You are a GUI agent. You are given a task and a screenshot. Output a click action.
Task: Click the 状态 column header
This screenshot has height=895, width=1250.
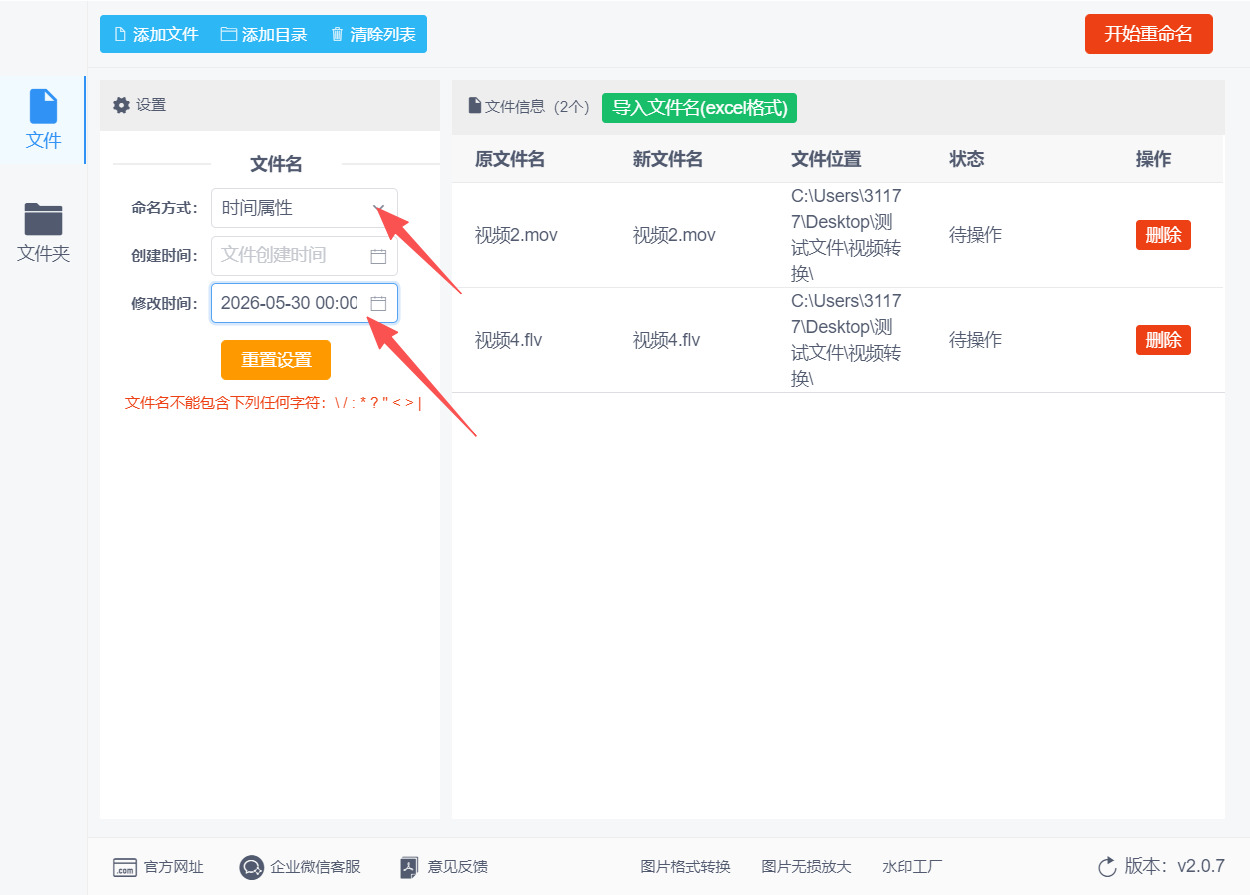point(967,159)
